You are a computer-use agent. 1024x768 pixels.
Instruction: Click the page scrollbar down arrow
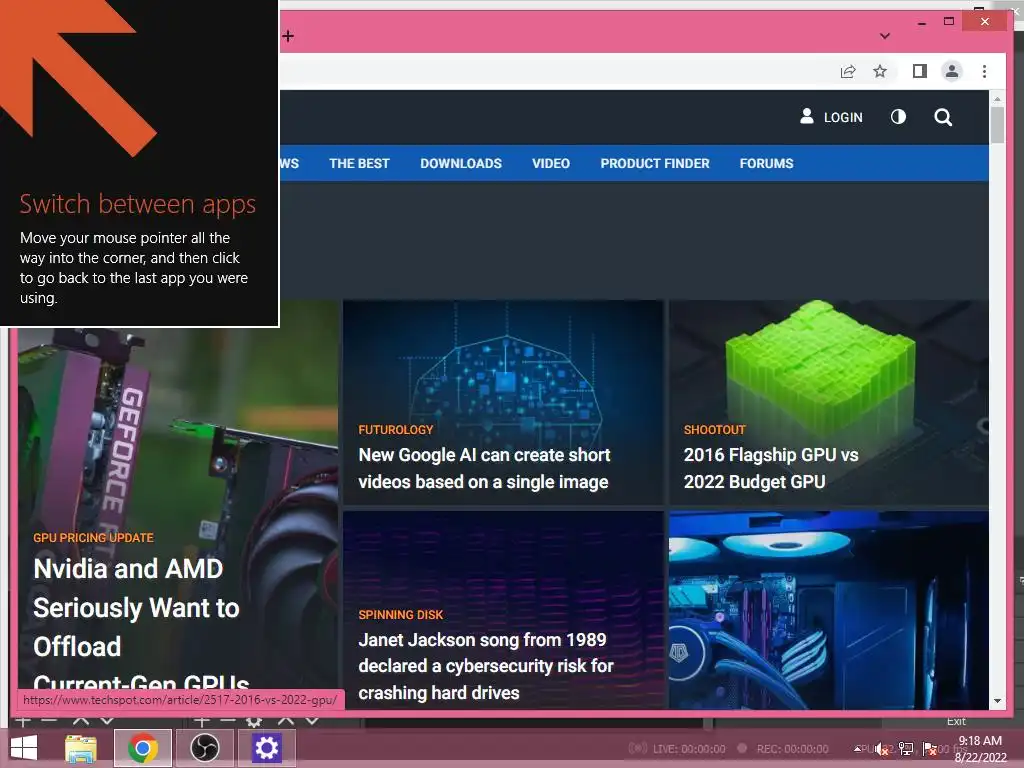997,701
